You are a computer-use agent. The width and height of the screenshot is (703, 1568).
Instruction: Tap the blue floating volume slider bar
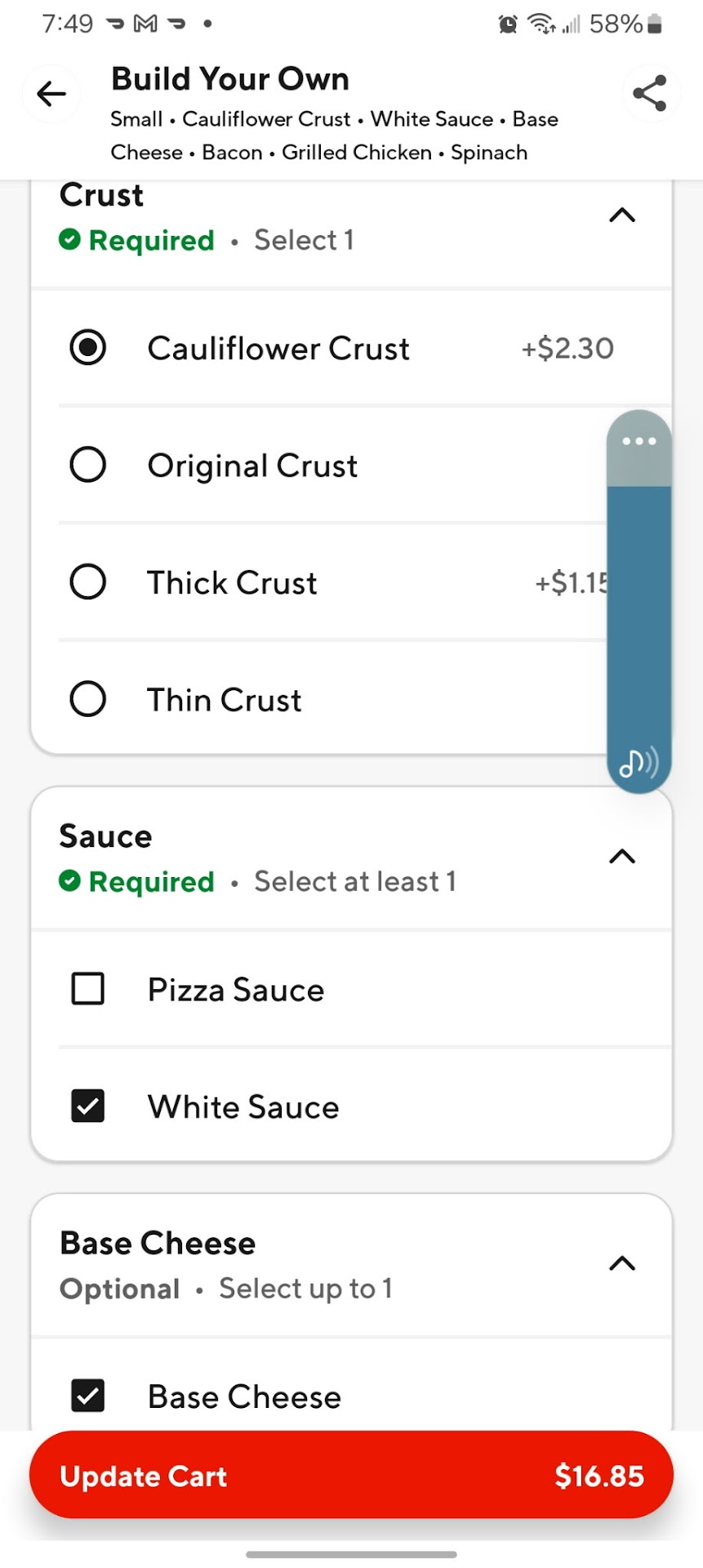click(638, 612)
